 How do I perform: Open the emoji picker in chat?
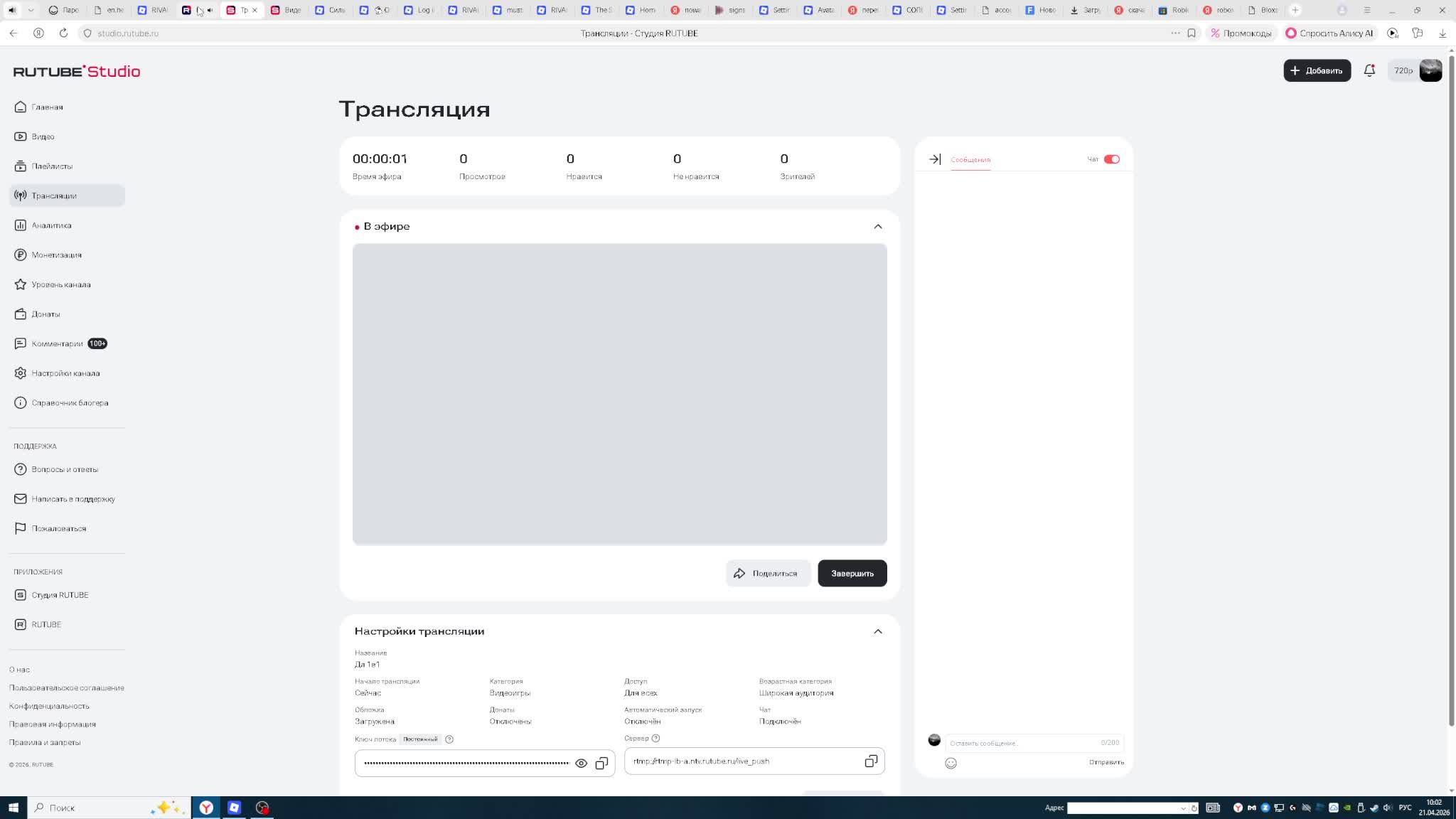click(951, 763)
